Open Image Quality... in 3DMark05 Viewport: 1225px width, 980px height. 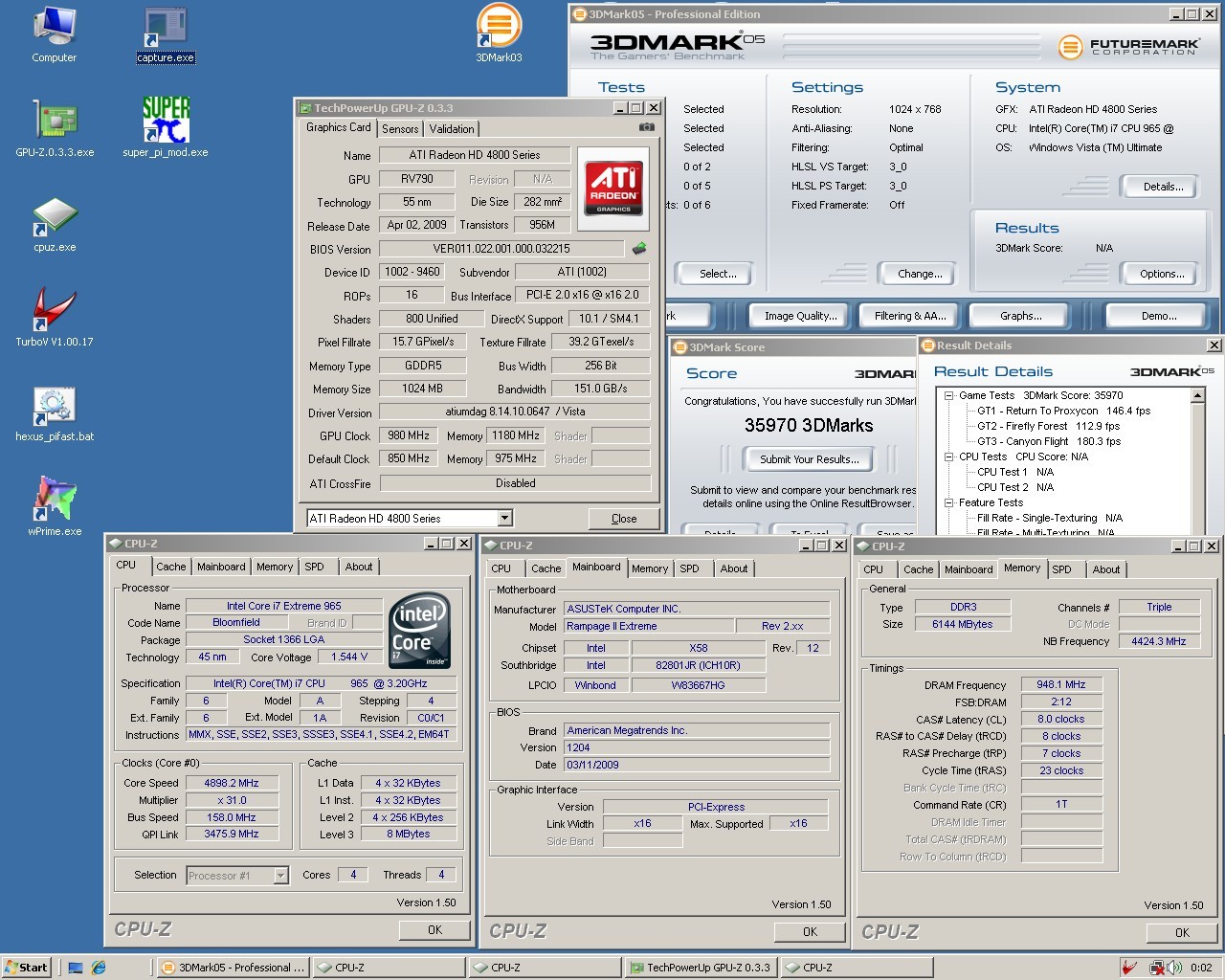click(x=800, y=316)
